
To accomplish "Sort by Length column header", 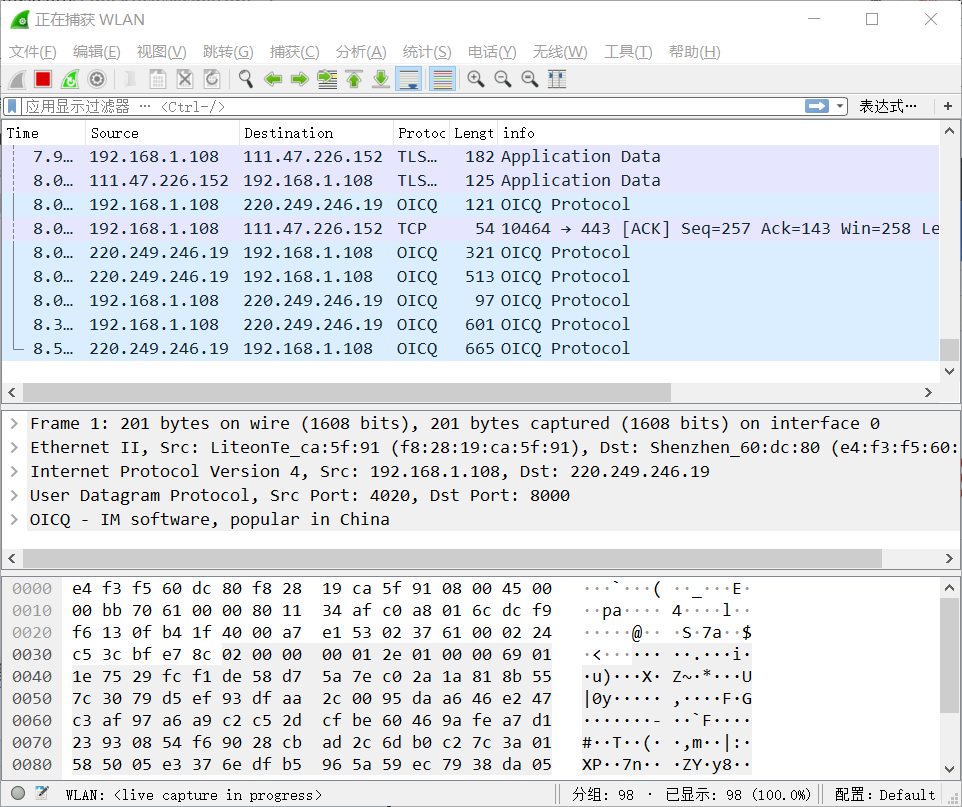I will [x=474, y=133].
